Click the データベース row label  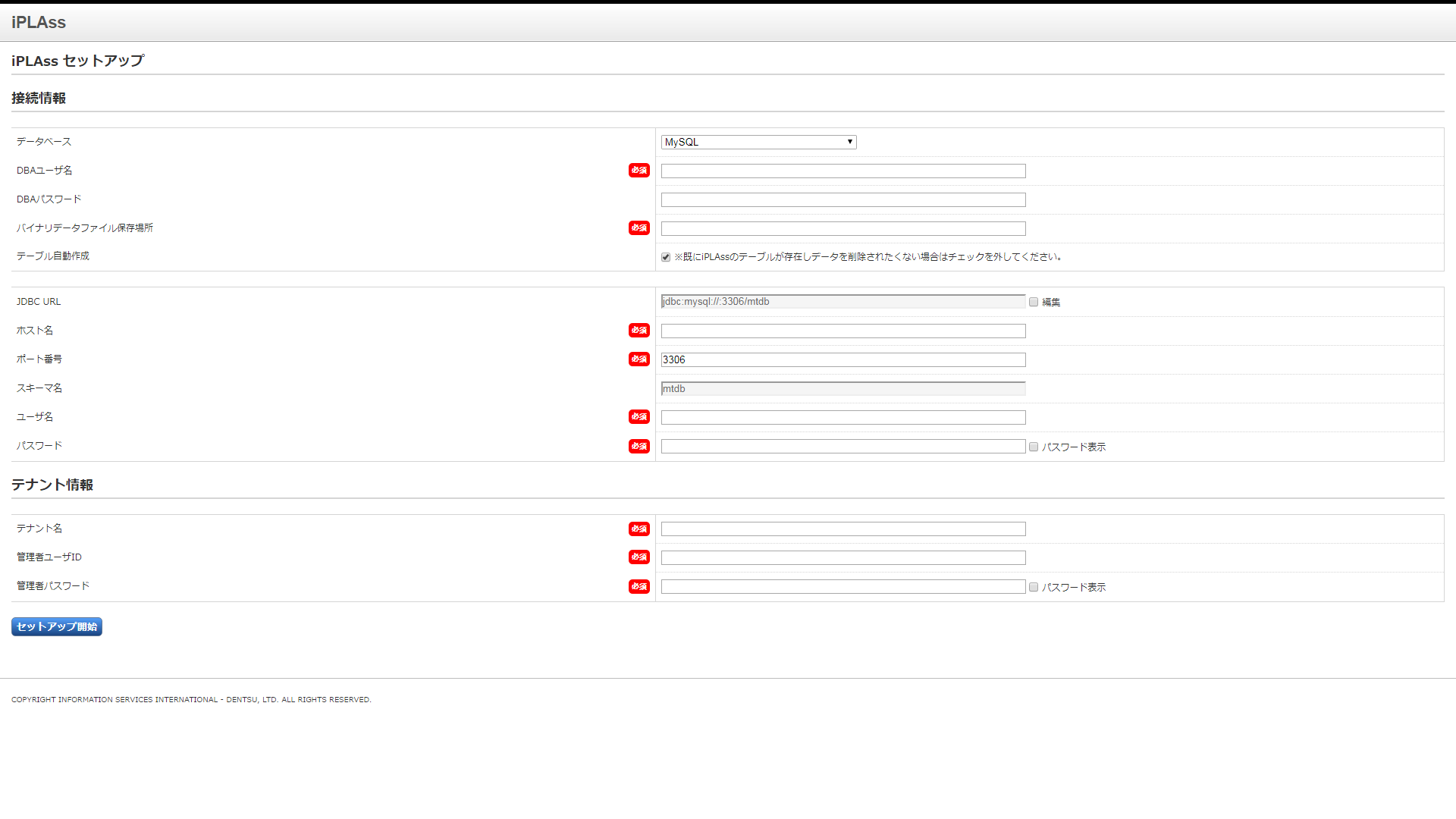(x=44, y=142)
